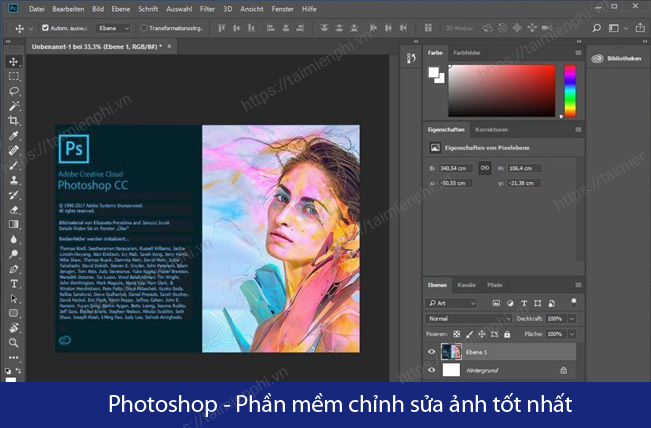Screen dimensions: 651x428
Task: Open the Ebene auto-select dropdown
Action: 113,28
